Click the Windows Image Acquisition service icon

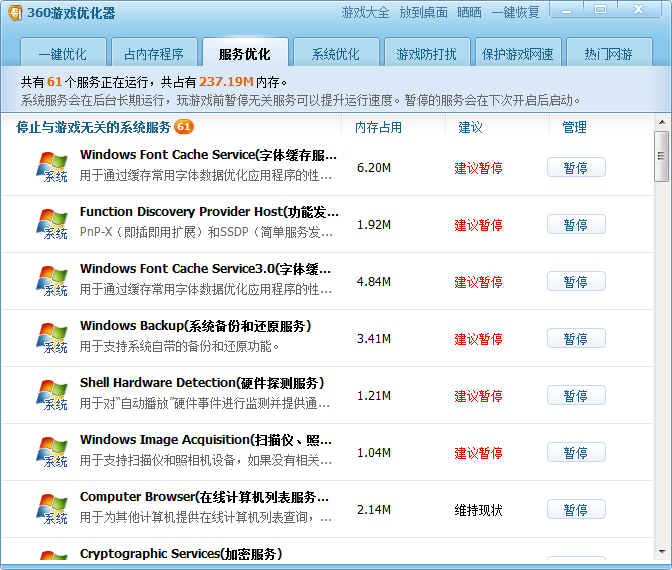click(51, 452)
